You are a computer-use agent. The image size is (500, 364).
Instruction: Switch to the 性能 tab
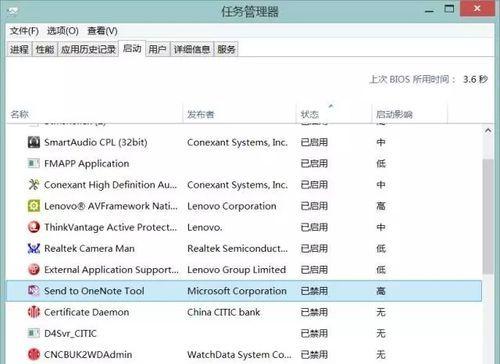[45, 49]
